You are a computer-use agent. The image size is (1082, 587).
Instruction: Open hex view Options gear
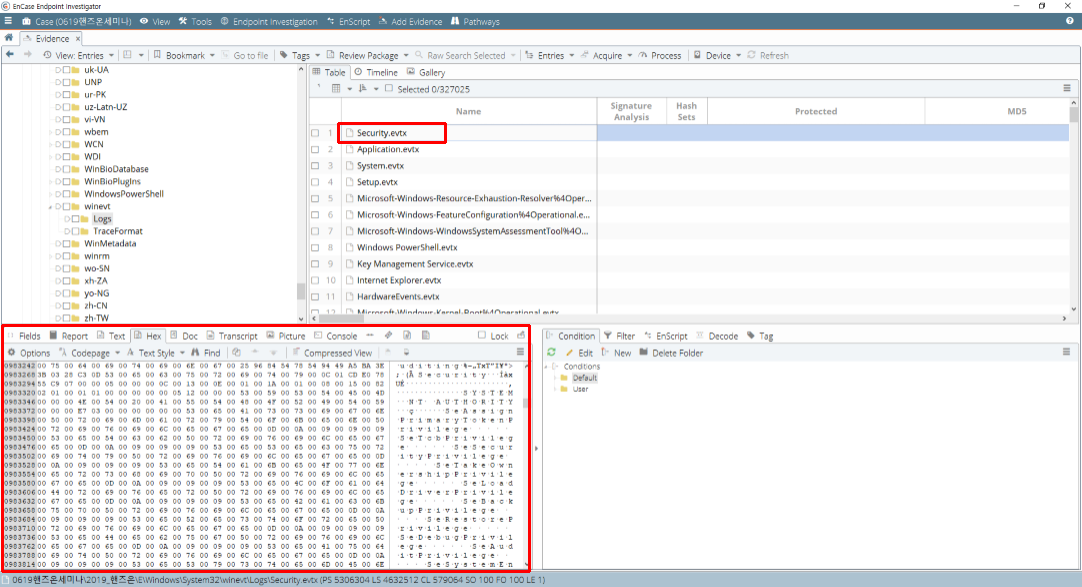tap(29, 352)
